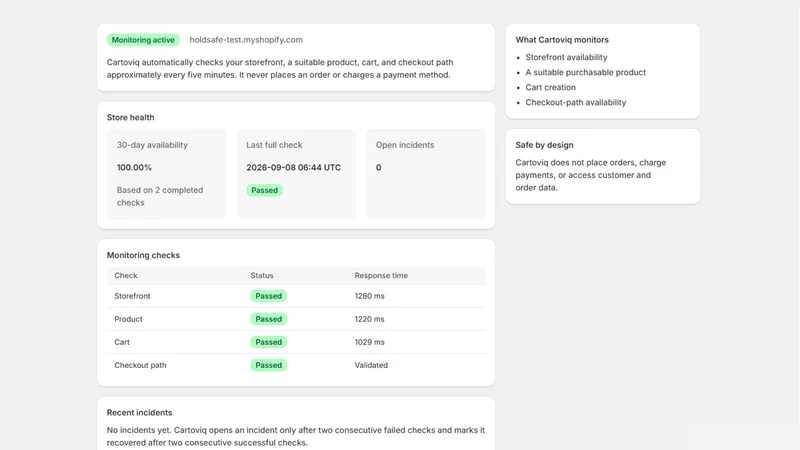Click the Check column header
This screenshot has height=450, width=800.
click(126, 276)
